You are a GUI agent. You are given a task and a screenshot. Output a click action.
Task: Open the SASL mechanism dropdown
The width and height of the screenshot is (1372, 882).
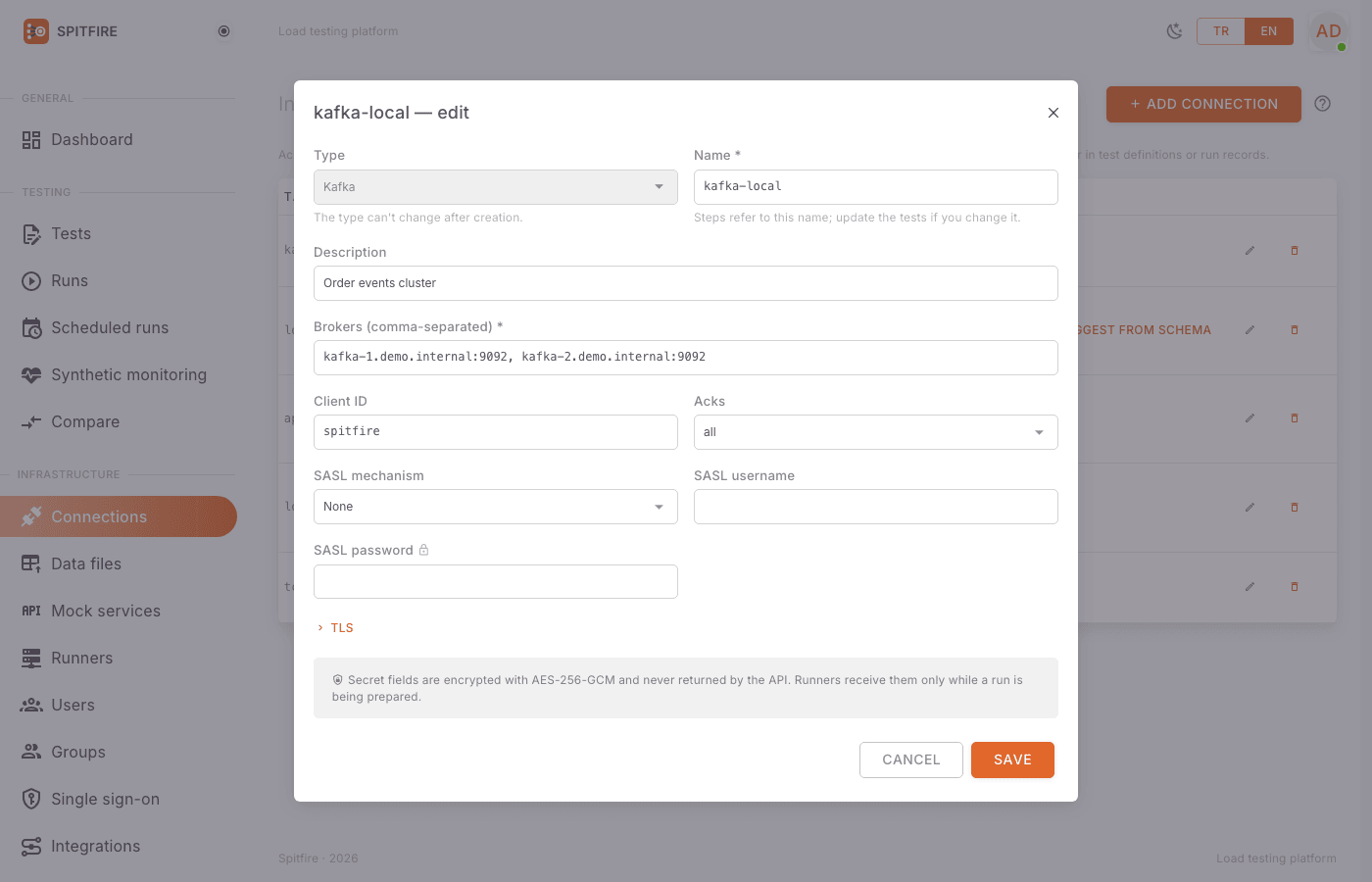tap(496, 507)
